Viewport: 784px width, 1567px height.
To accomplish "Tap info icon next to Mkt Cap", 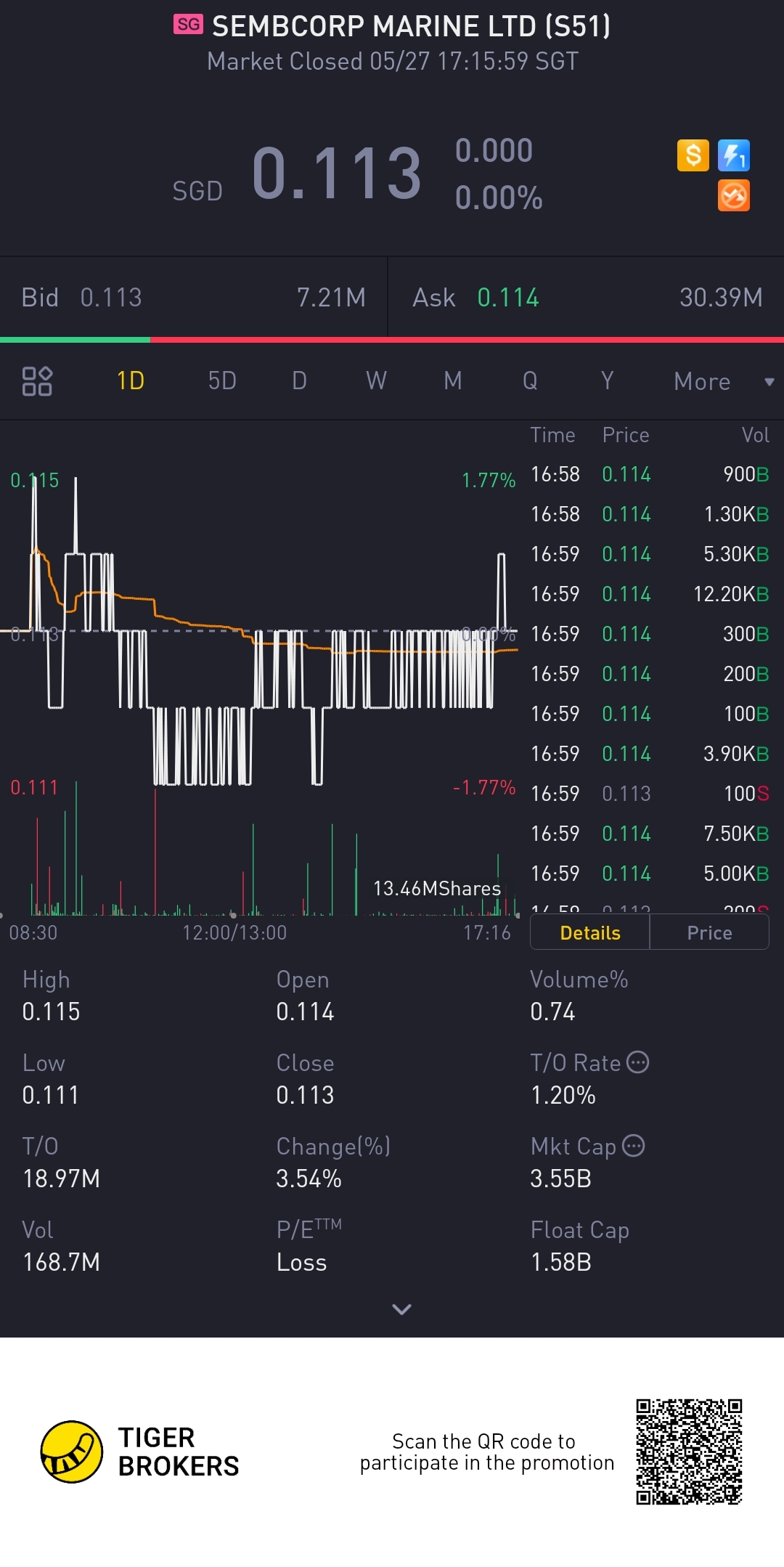I will (633, 1146).
